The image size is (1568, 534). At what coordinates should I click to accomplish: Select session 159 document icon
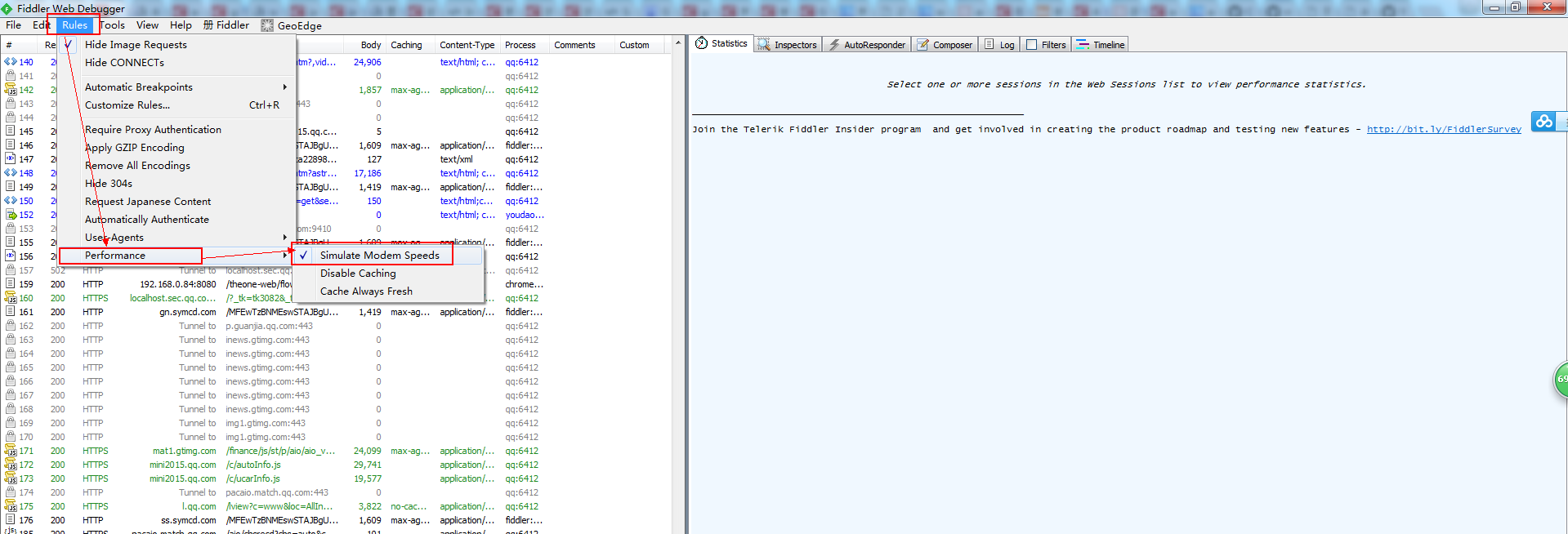[x=11, y=284]
